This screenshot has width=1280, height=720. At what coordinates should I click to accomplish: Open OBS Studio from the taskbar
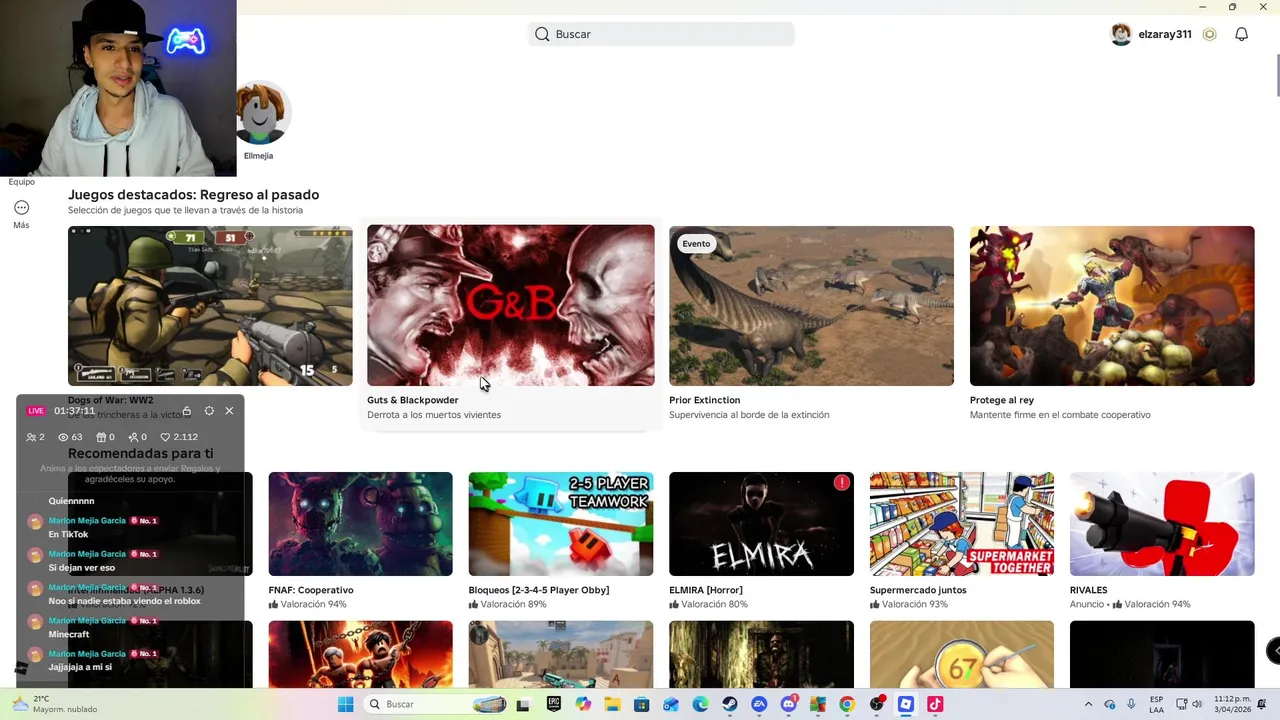(x=877, y=704)
